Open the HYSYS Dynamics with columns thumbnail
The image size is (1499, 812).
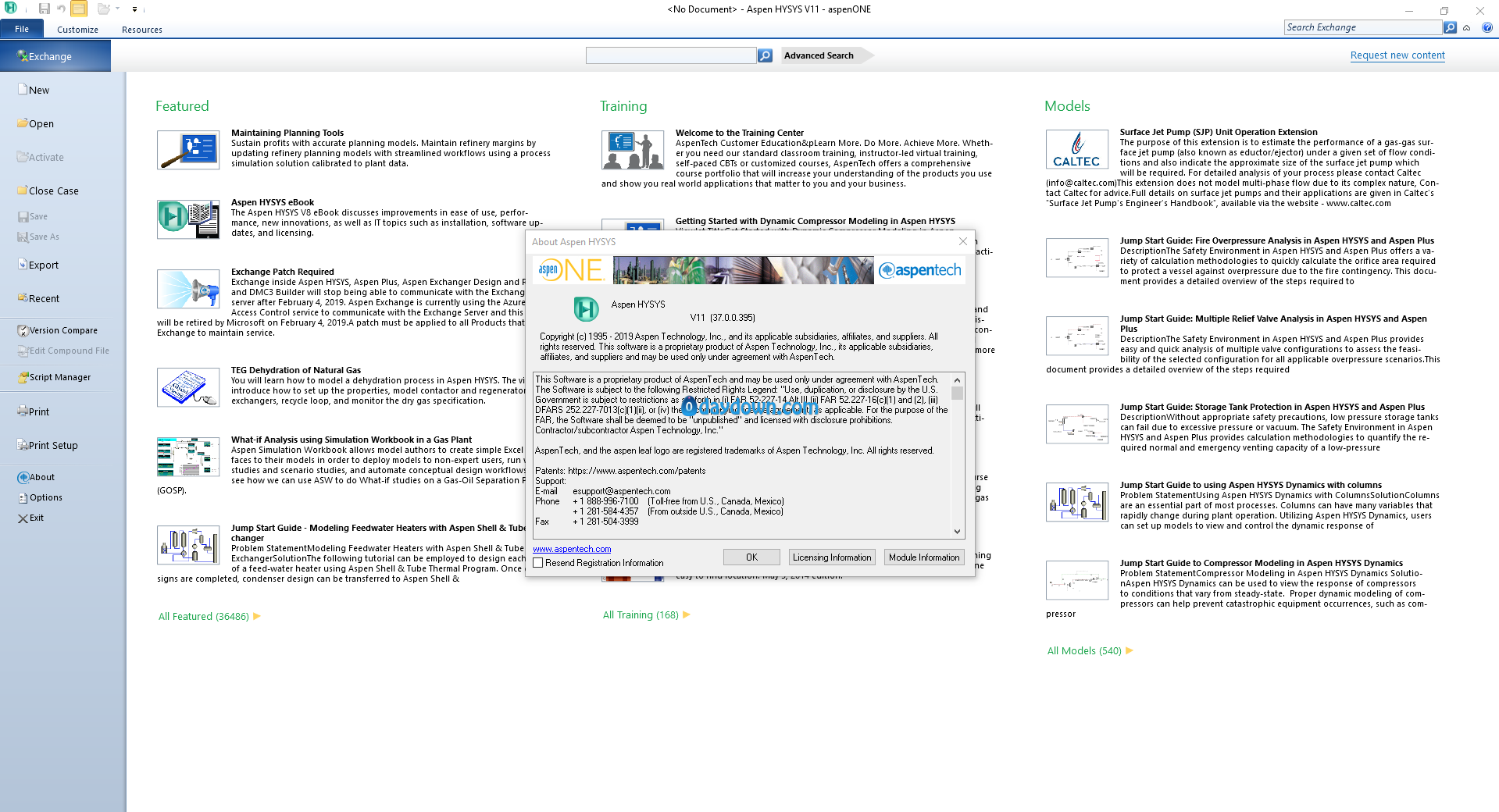(1077, 502)
